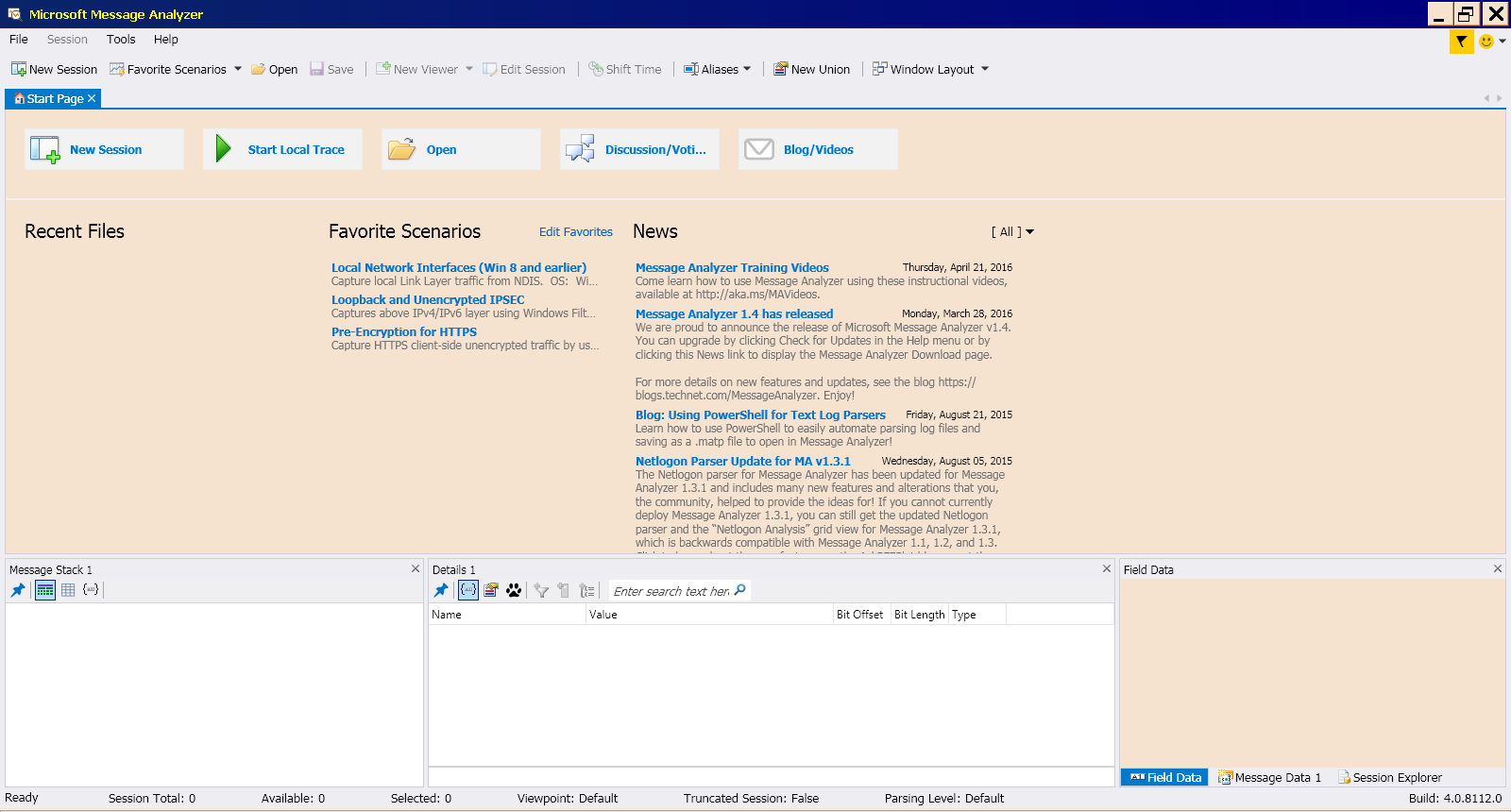Open Message Analyzer Training Videos news link
This screenshot has width=1511, height=812.
(732, 268)
